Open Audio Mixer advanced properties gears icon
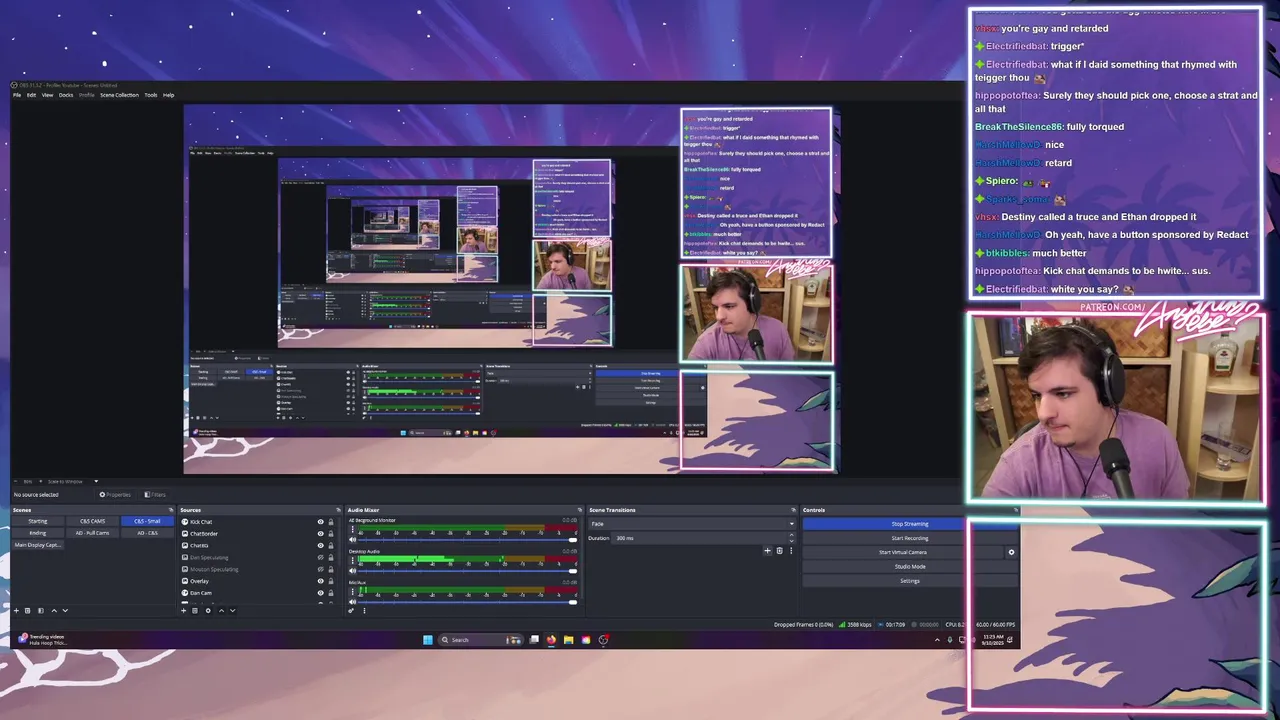Viewport: 1280px width, 720px height. tap(351, 610)
